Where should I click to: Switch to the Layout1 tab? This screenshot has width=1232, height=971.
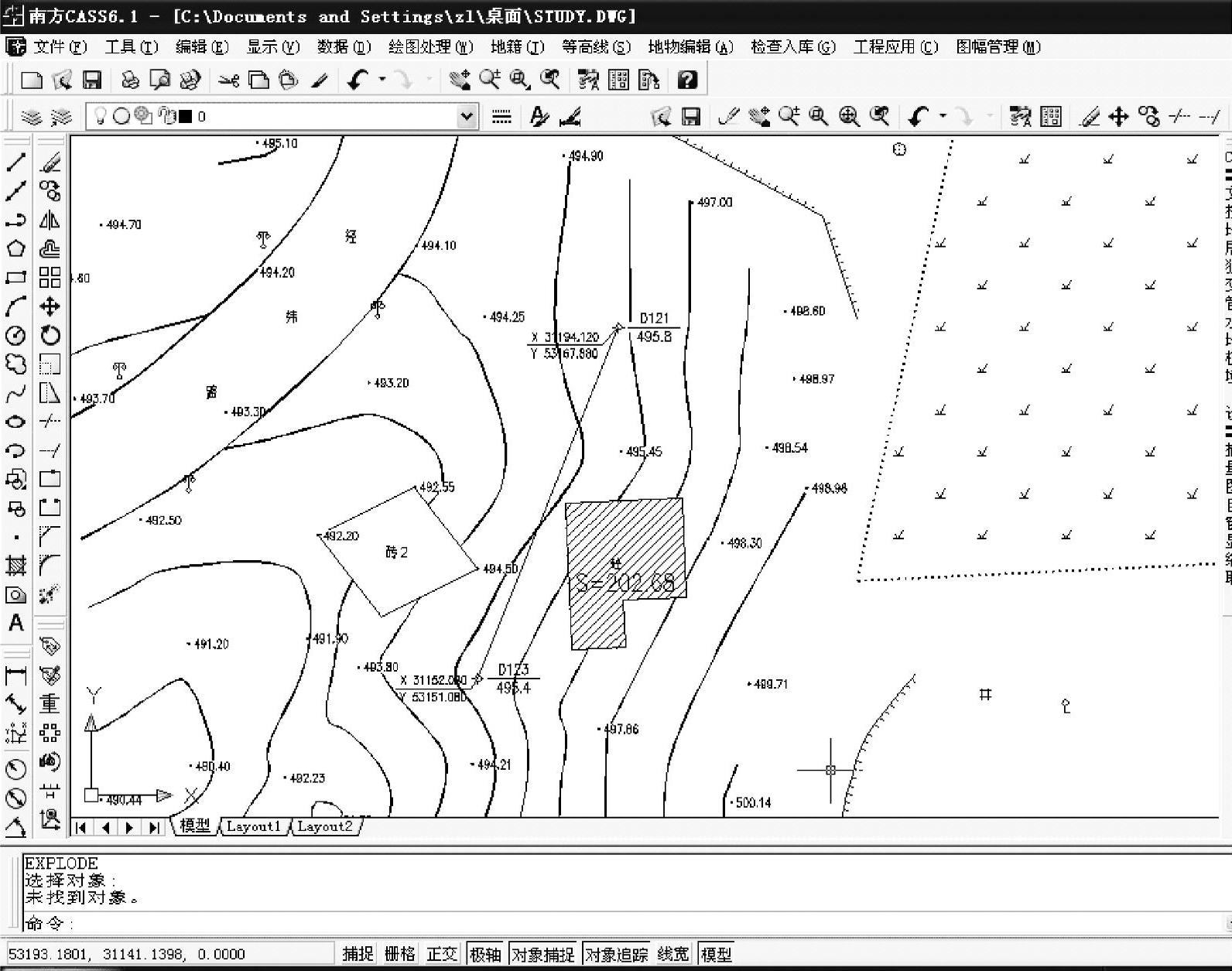[254, 826]
